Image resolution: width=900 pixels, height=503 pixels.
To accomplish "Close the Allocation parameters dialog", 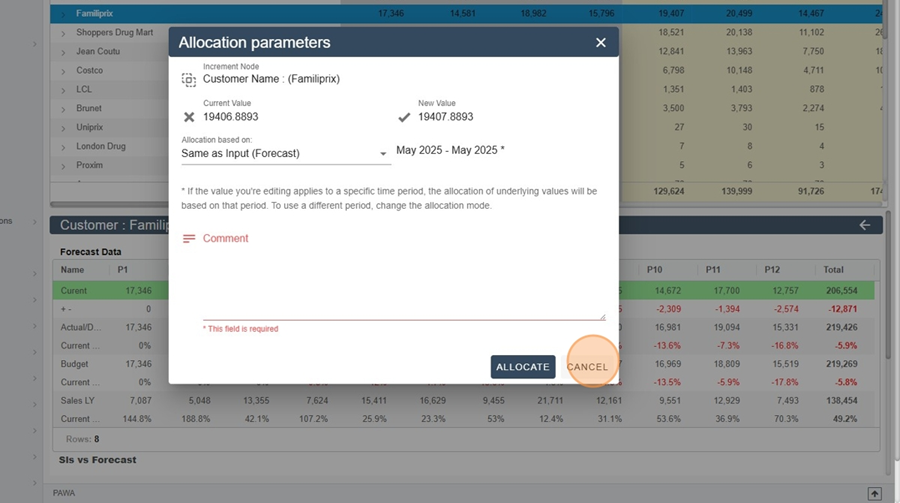I will pyautogui.click(x=600, y=42).
